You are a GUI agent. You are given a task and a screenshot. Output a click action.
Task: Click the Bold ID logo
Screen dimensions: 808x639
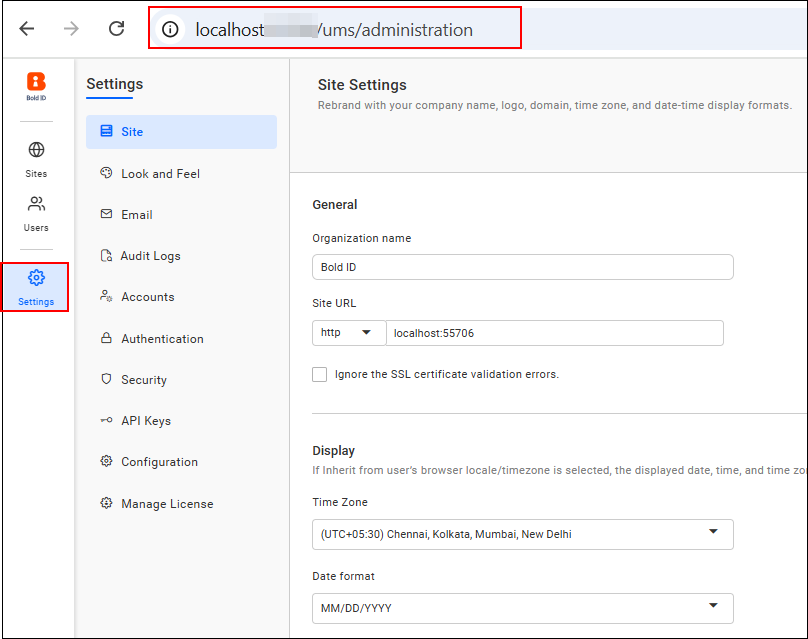[36, 86]
